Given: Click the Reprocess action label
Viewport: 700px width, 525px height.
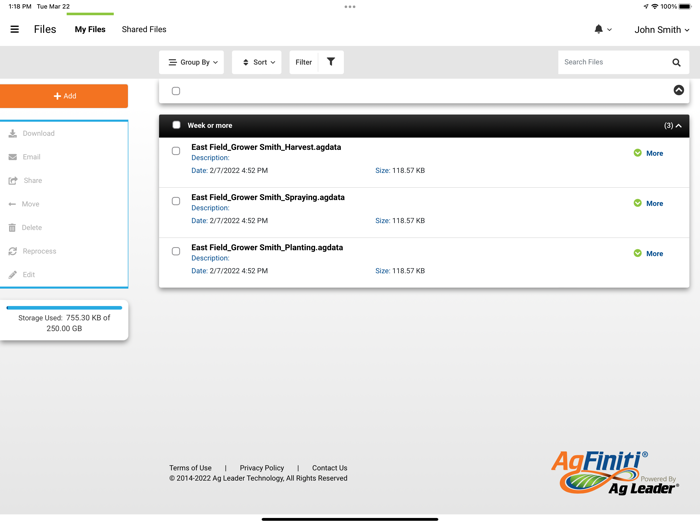Looking at the screenshot, I should [39, 251].
